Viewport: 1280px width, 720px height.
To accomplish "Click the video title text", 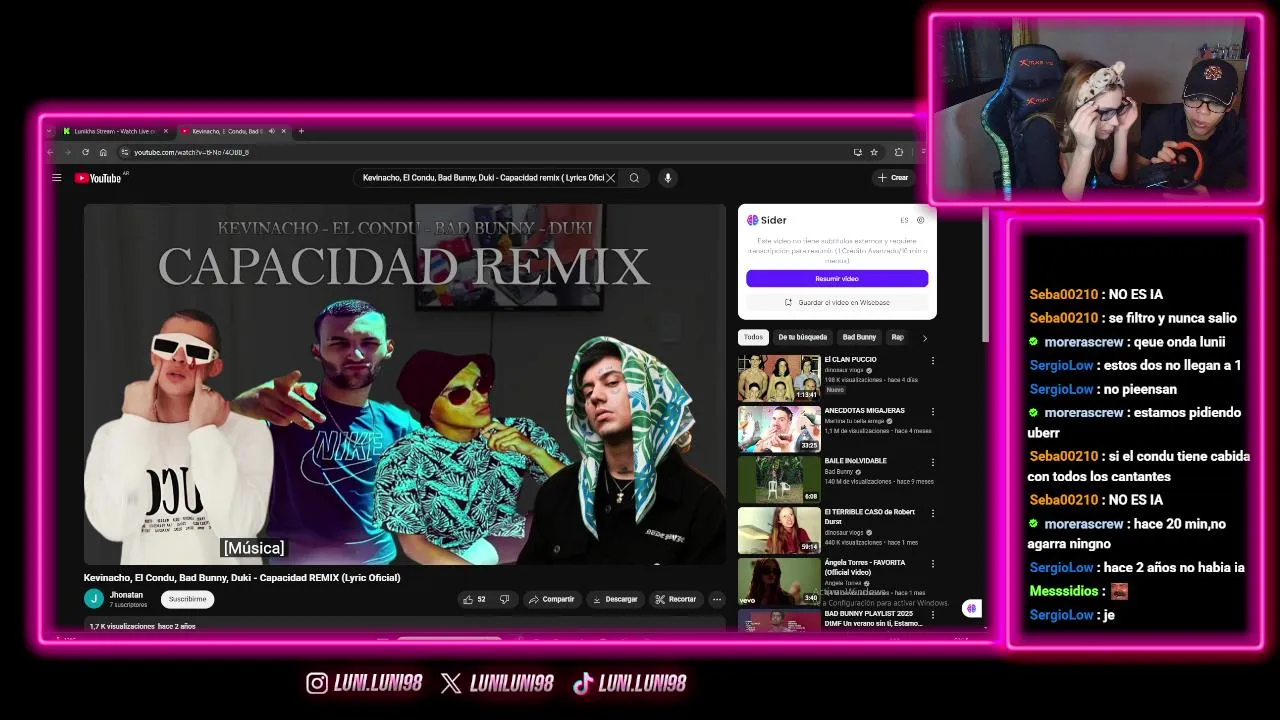I will click(242, 578).
